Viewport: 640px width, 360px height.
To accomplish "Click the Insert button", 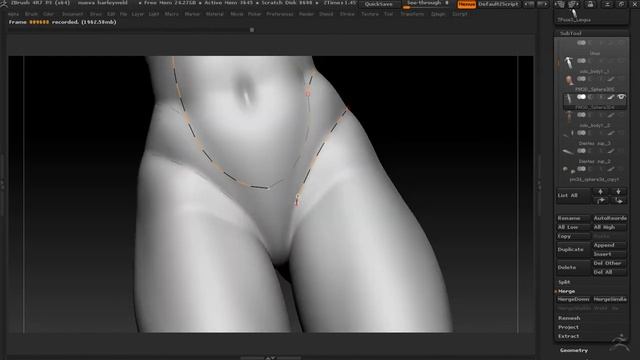I will 610,254.
